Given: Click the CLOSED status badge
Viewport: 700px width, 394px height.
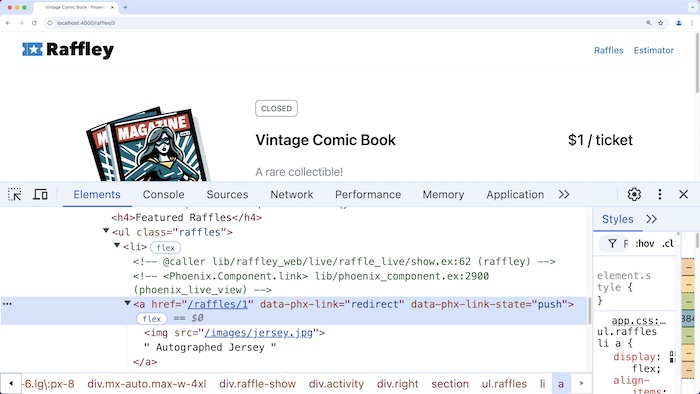Looking at the screenshot, I should (x=276, y=108).
